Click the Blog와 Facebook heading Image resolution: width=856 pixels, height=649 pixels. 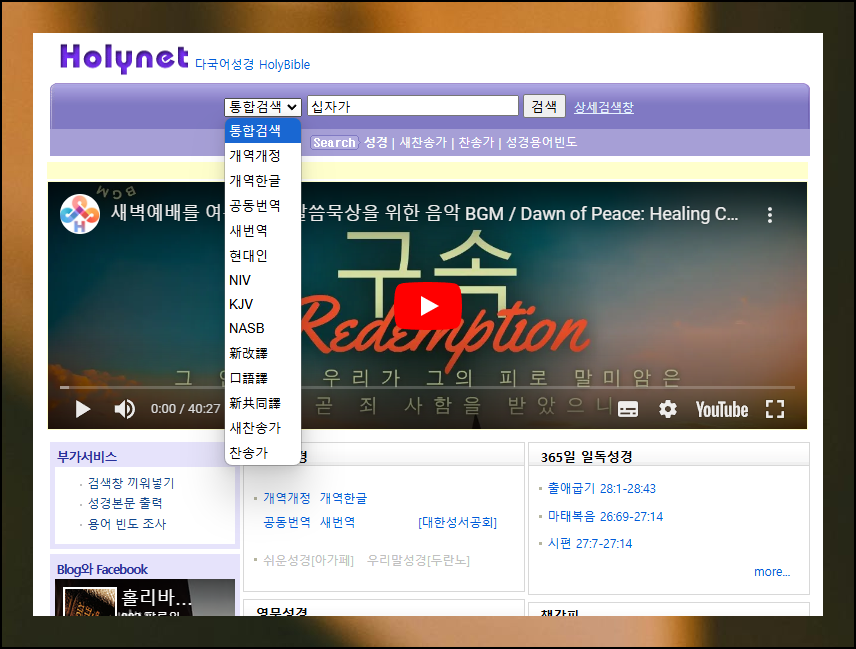click(102, 569)
